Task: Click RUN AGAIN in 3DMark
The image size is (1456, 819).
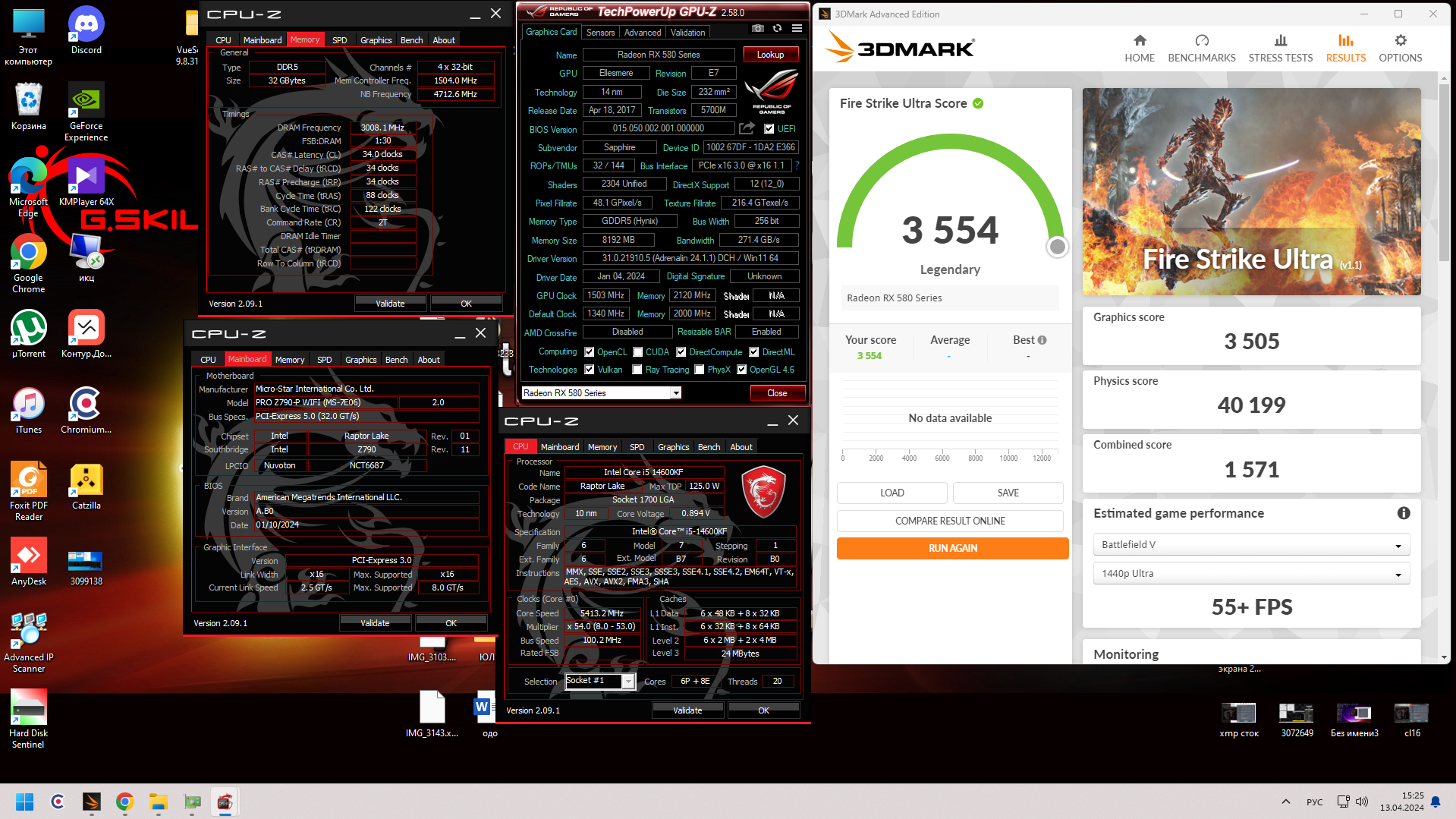Action: pyautogui.click(x=953, y=548)
